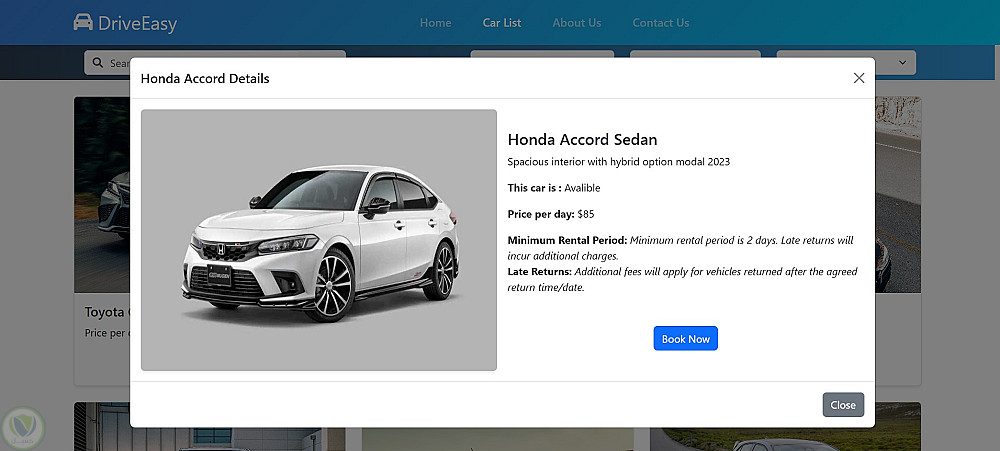Select the Toyota card photo on the left
Viewport: 1000px width, 451px height.
point(102,190)
